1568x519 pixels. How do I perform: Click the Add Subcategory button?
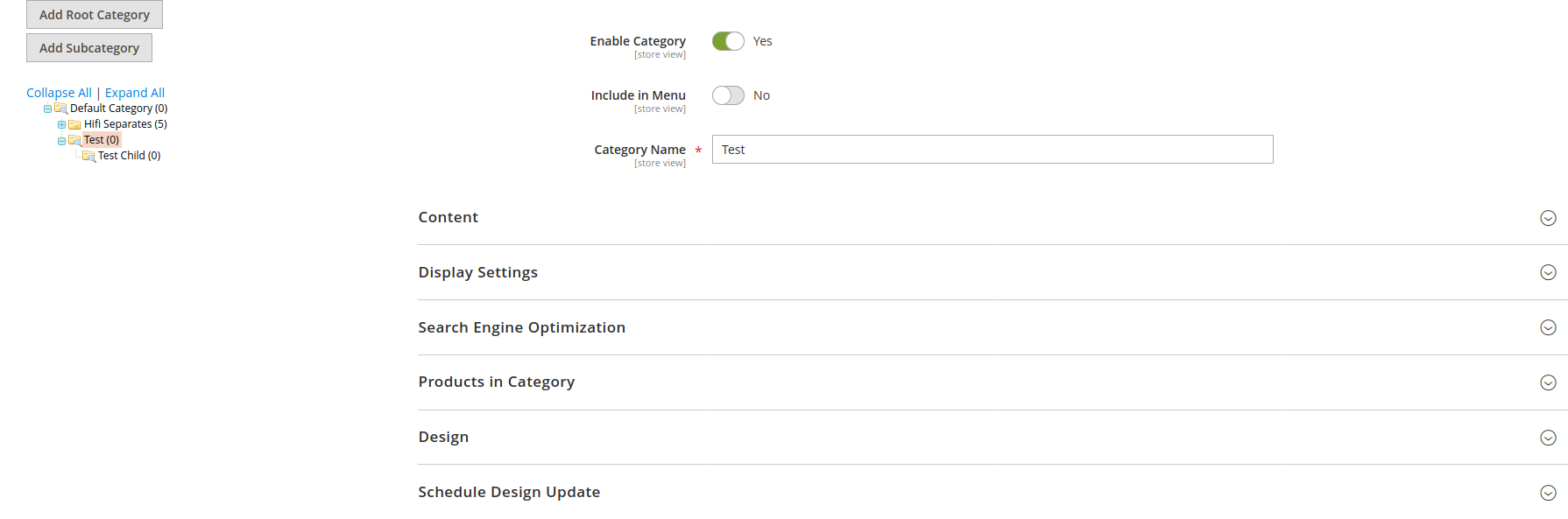[x=88, y=47]
